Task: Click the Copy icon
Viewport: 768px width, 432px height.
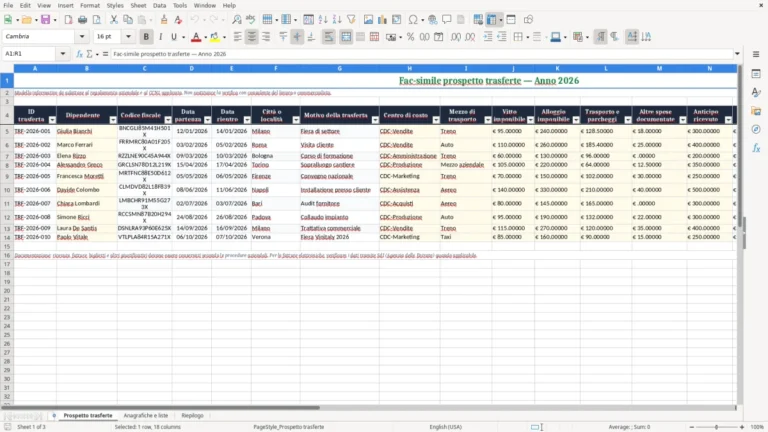Action: pos(128,20)
